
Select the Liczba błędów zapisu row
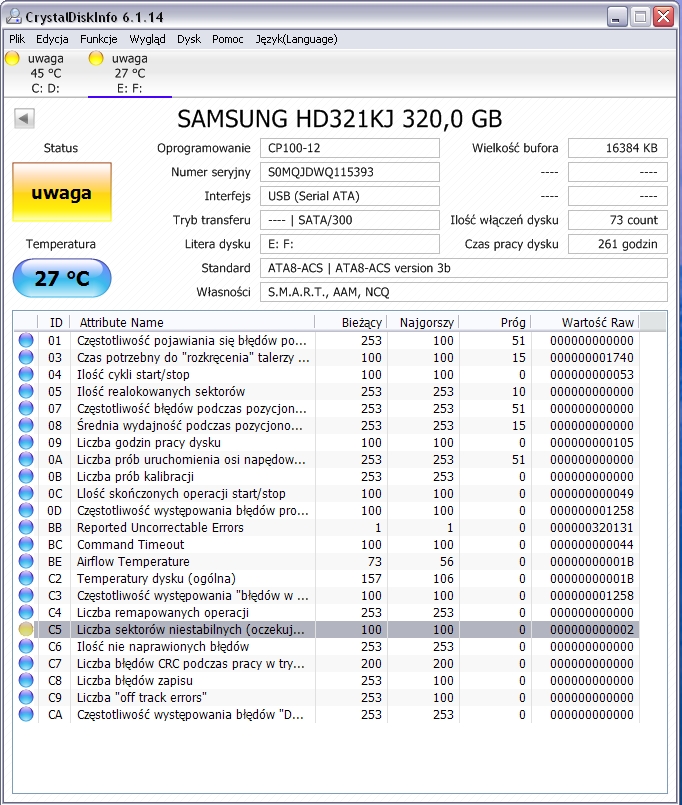(x=327, y=680)
